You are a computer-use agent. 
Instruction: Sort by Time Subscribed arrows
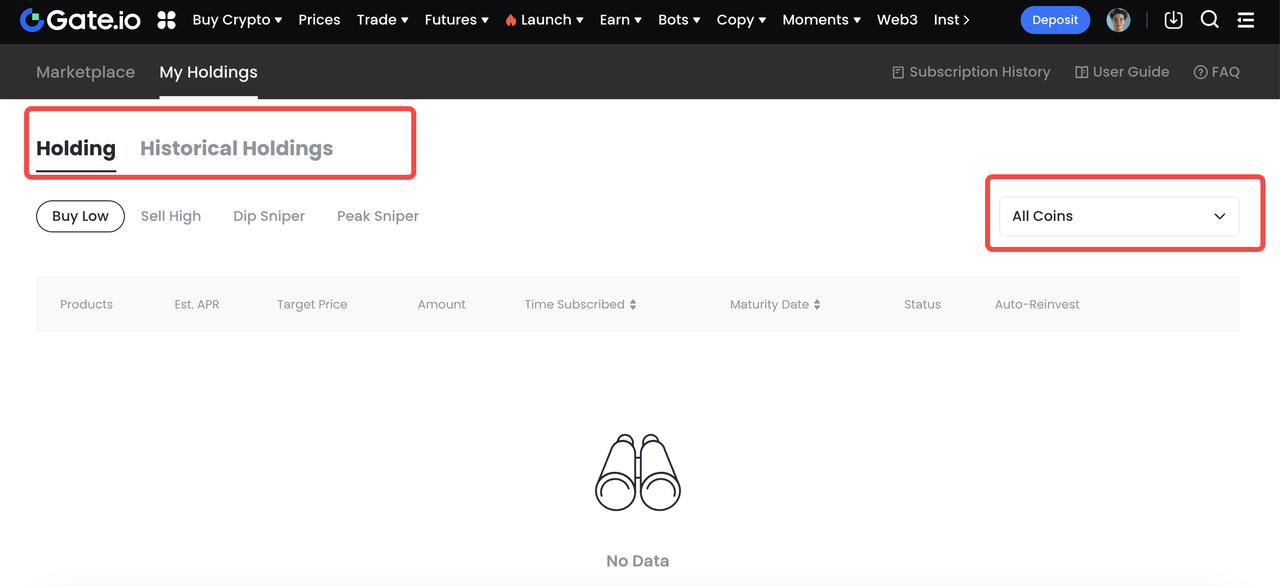point(633,305)
